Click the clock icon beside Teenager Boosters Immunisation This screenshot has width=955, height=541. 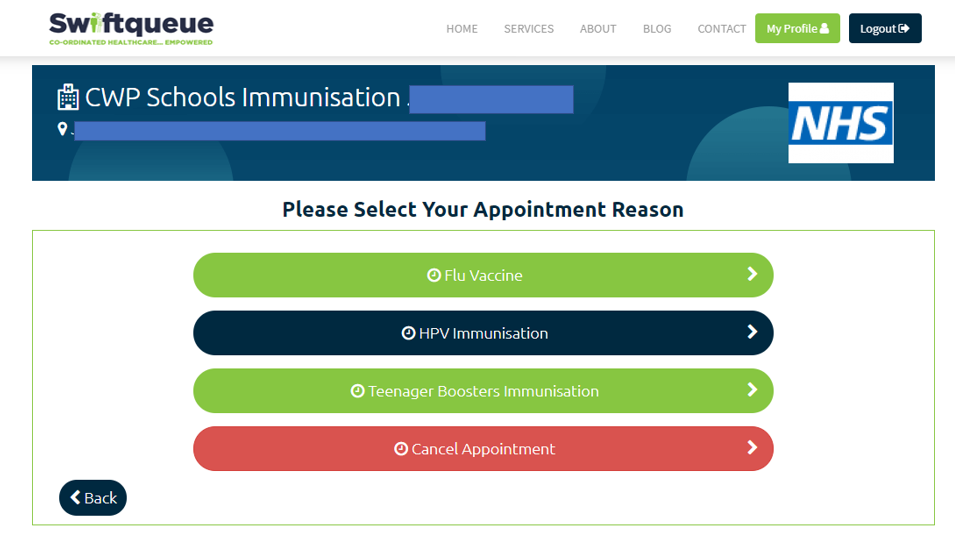(358, 391)
